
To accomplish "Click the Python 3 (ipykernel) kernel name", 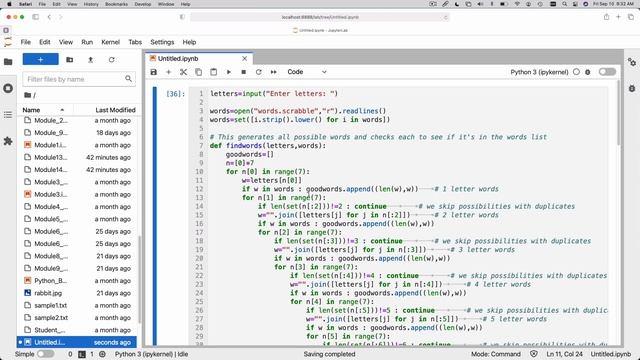I will [539, 72].
